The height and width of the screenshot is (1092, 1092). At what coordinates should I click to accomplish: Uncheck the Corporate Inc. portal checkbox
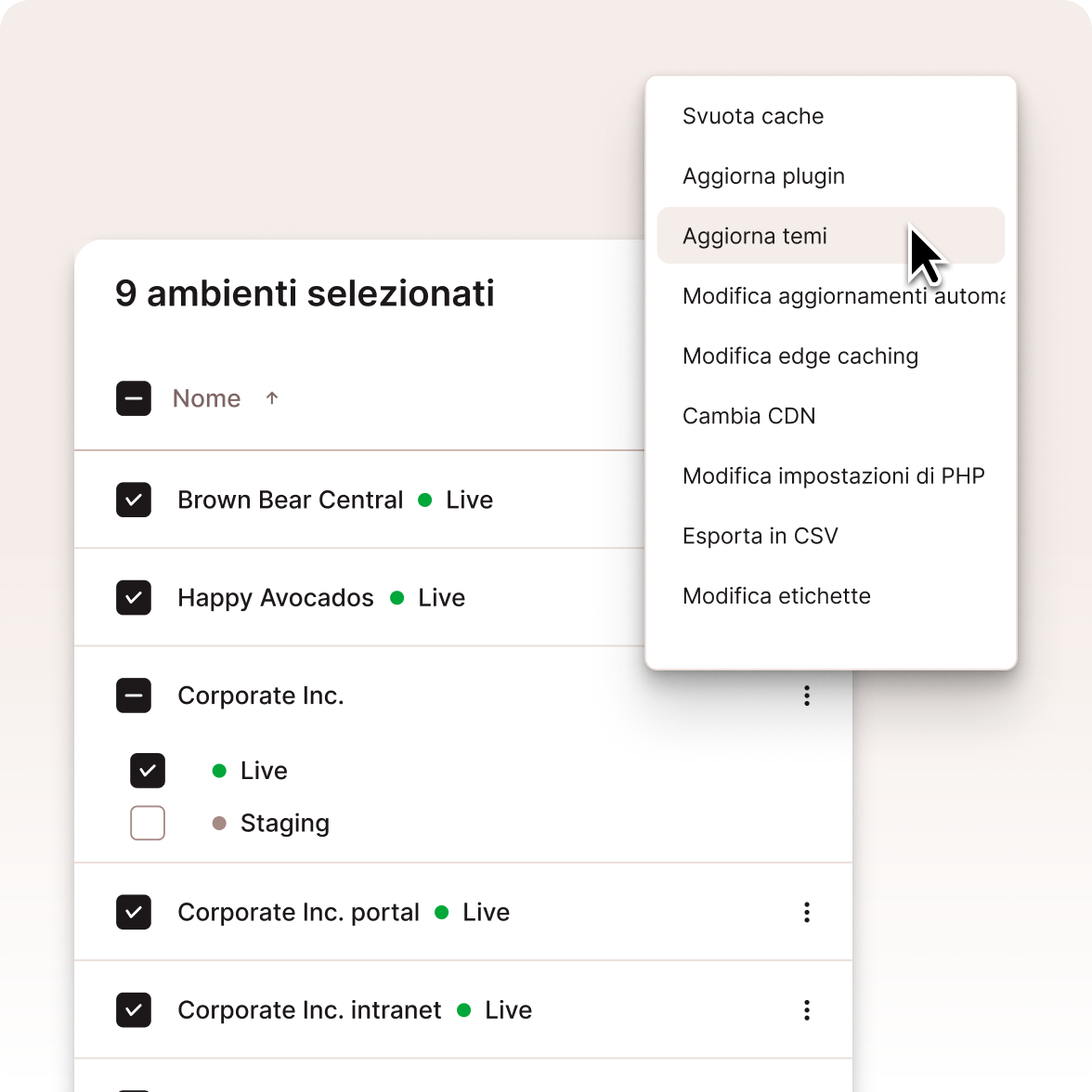coord(134,912)
